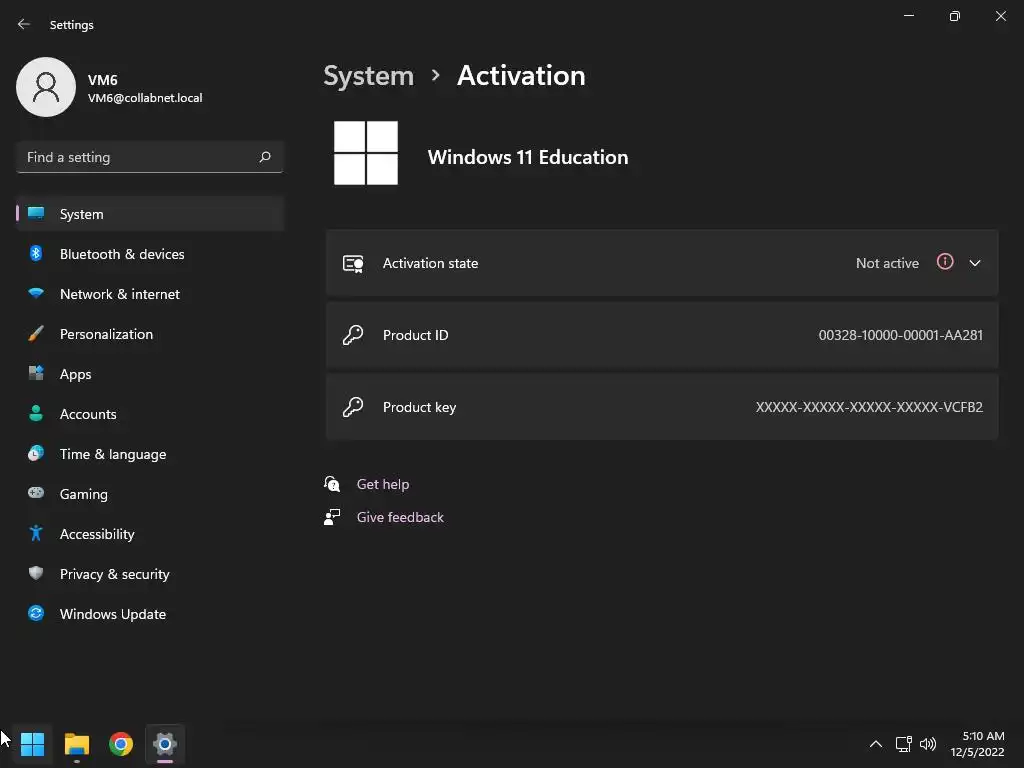Open the System settings category

[x=150, y=214]
